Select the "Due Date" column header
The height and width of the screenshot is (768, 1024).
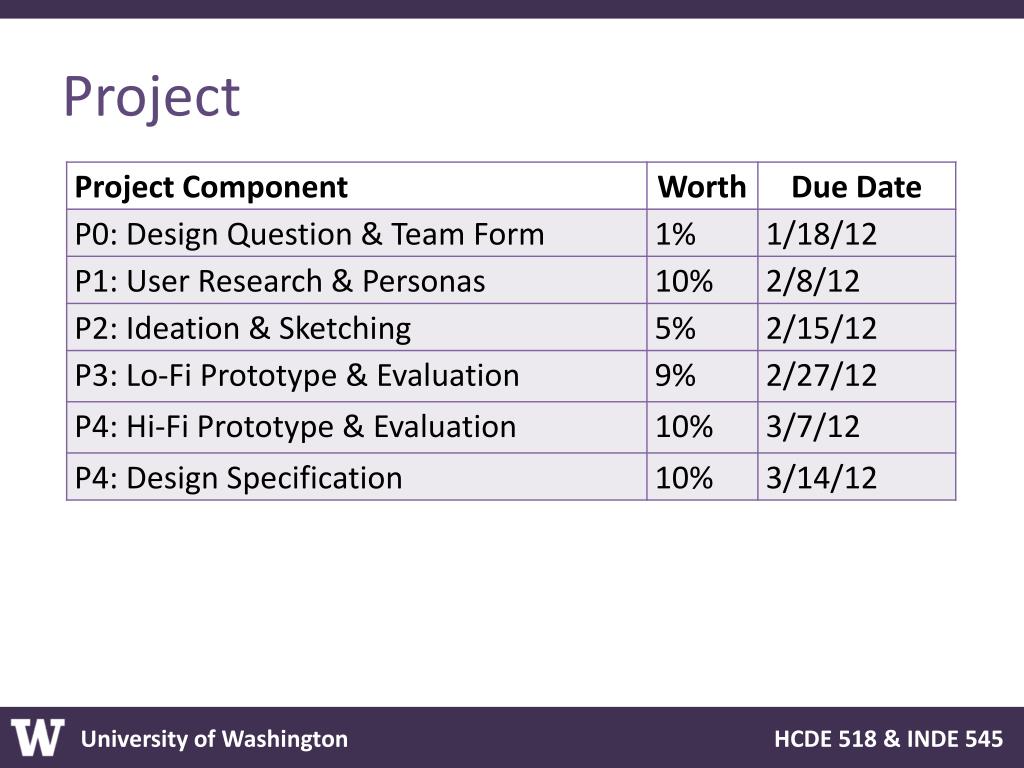click(856, 187)
